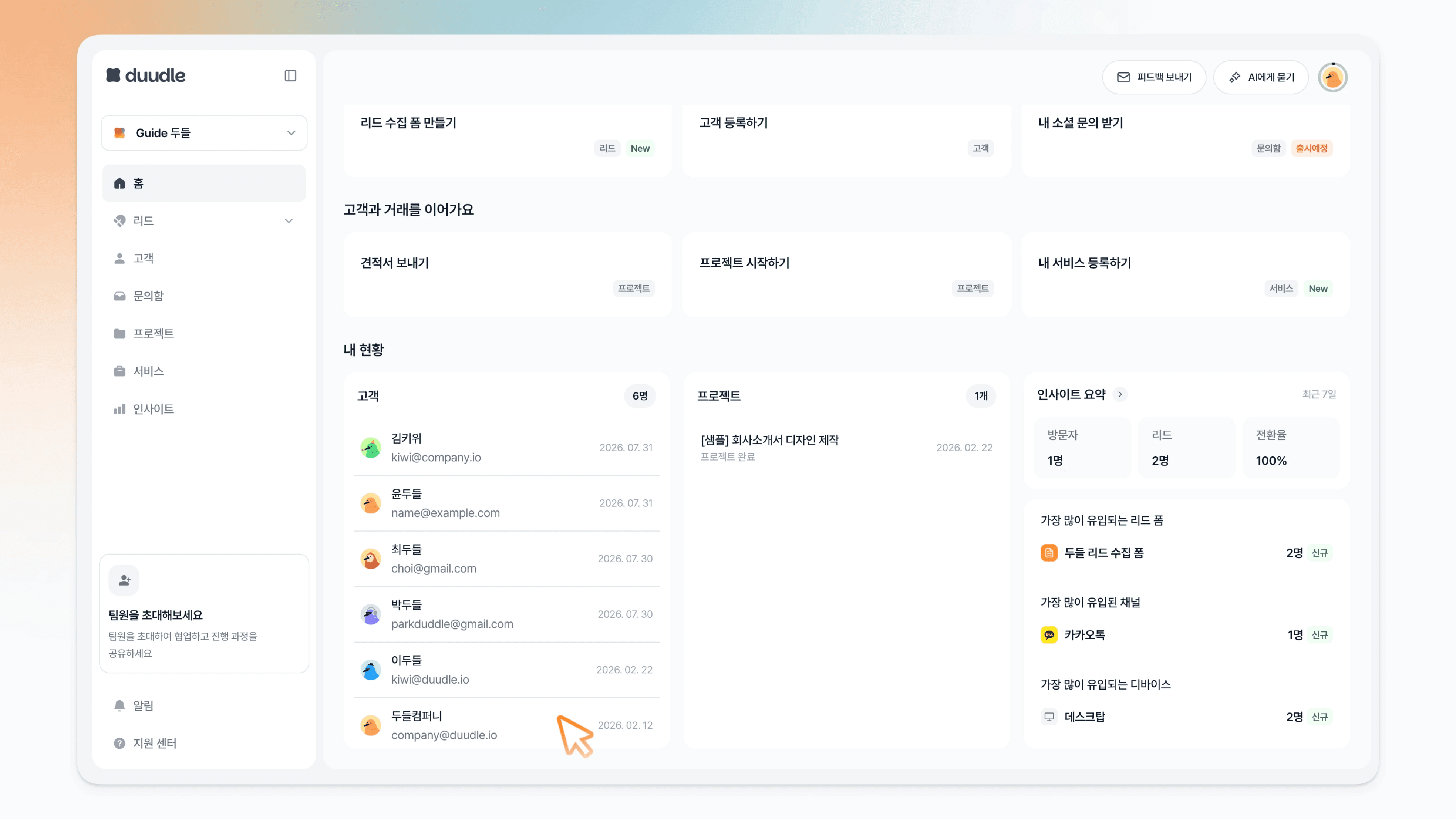Select customer kiwi@duudle.io
Screen dimensions: 1456x819
(507, 670)
